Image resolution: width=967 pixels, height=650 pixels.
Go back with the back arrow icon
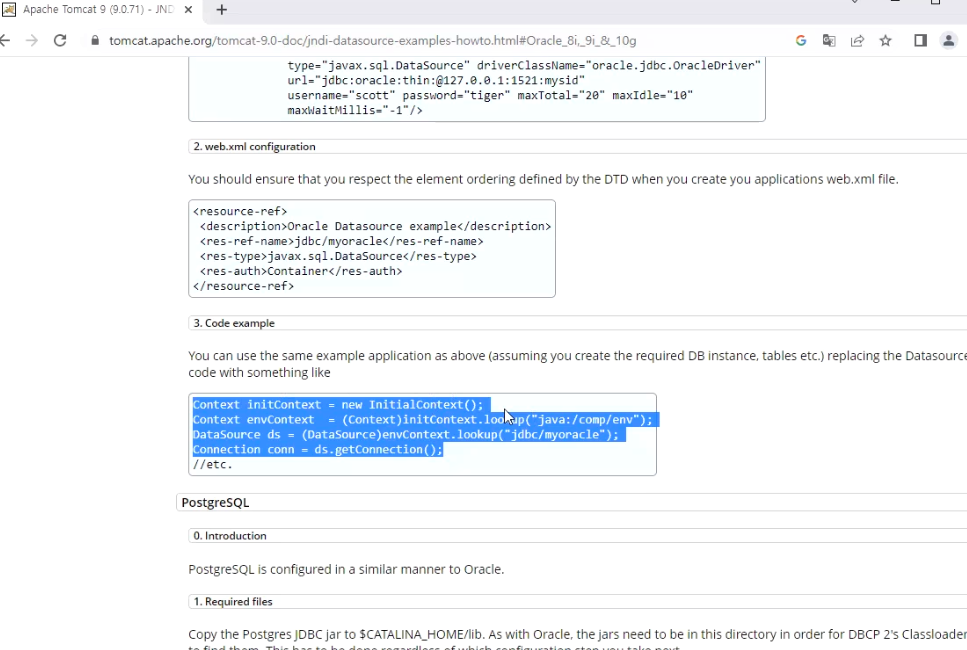pyautogui.click(x=5, y=41)
